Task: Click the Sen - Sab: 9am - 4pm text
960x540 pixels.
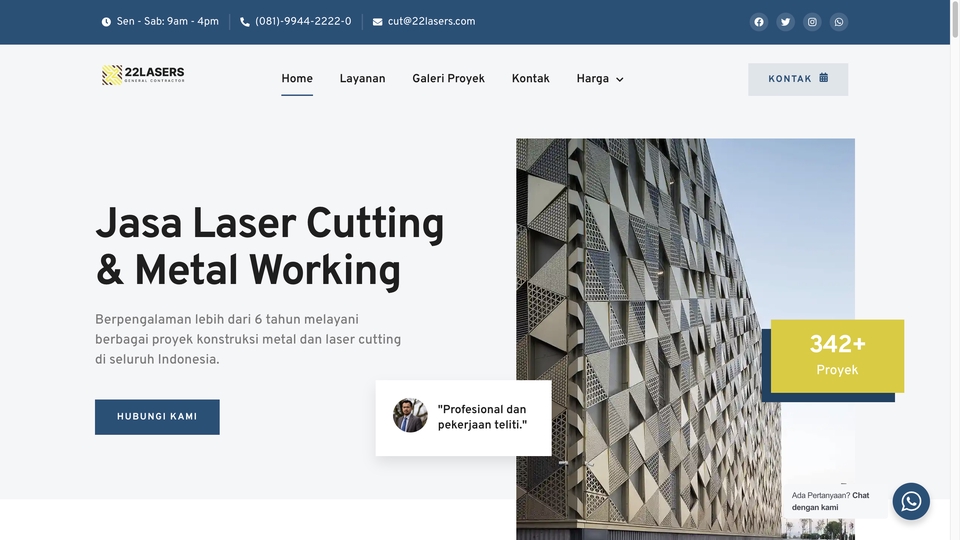Action: 167,21
